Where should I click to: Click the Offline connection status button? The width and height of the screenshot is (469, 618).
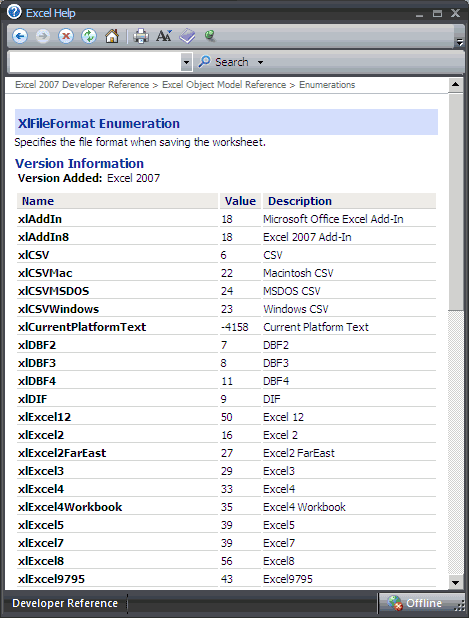point(420,603)
